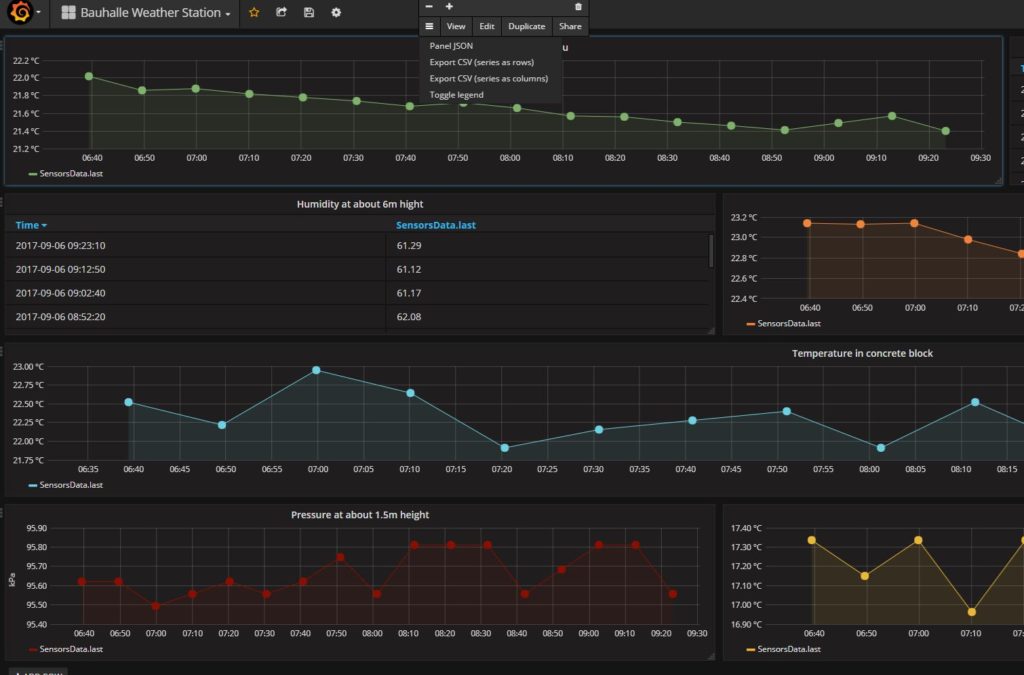Click humidity value 61.29 cell

tap(409, 245)
